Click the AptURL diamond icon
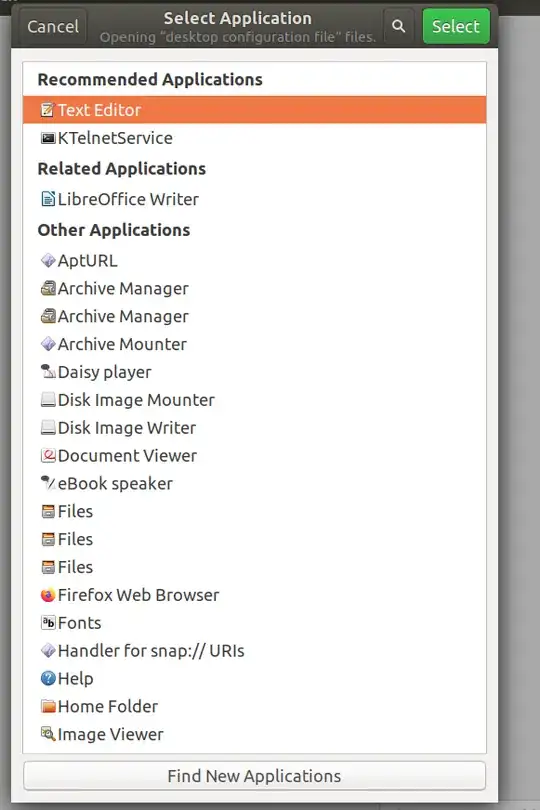 click(48, 260)
